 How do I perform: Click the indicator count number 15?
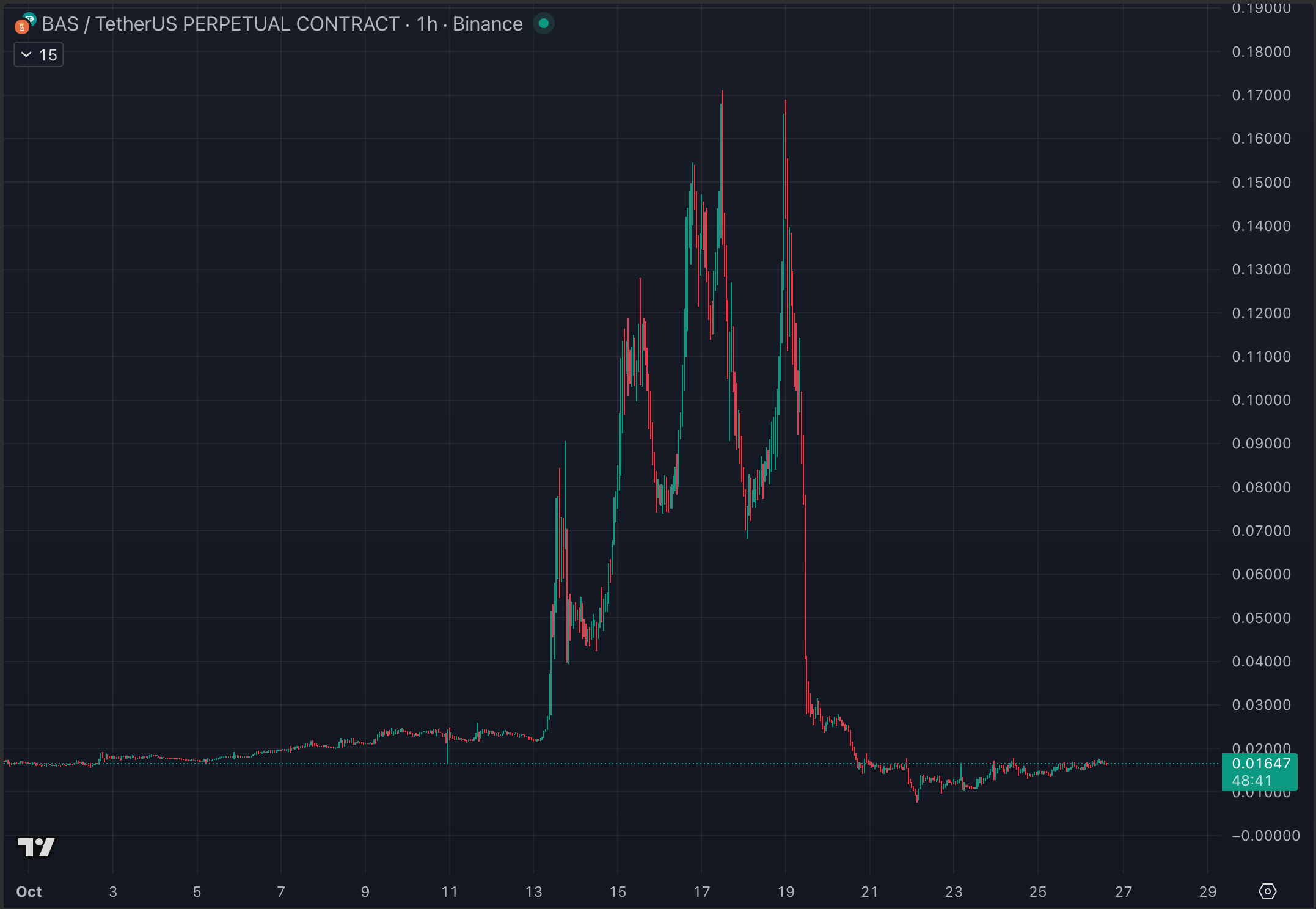[x=48, y=55]
